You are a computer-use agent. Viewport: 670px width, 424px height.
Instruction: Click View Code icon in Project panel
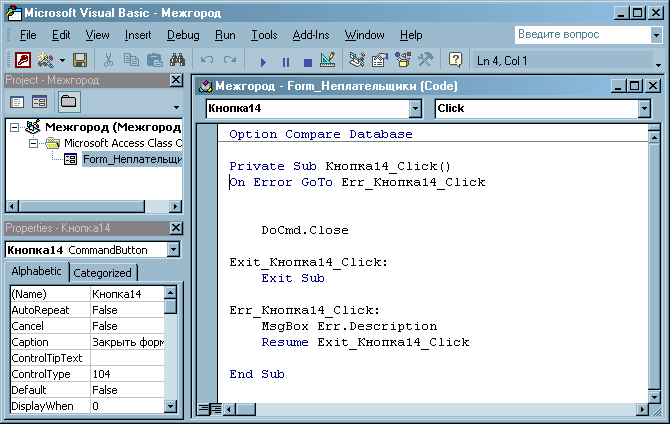(17, 102)
